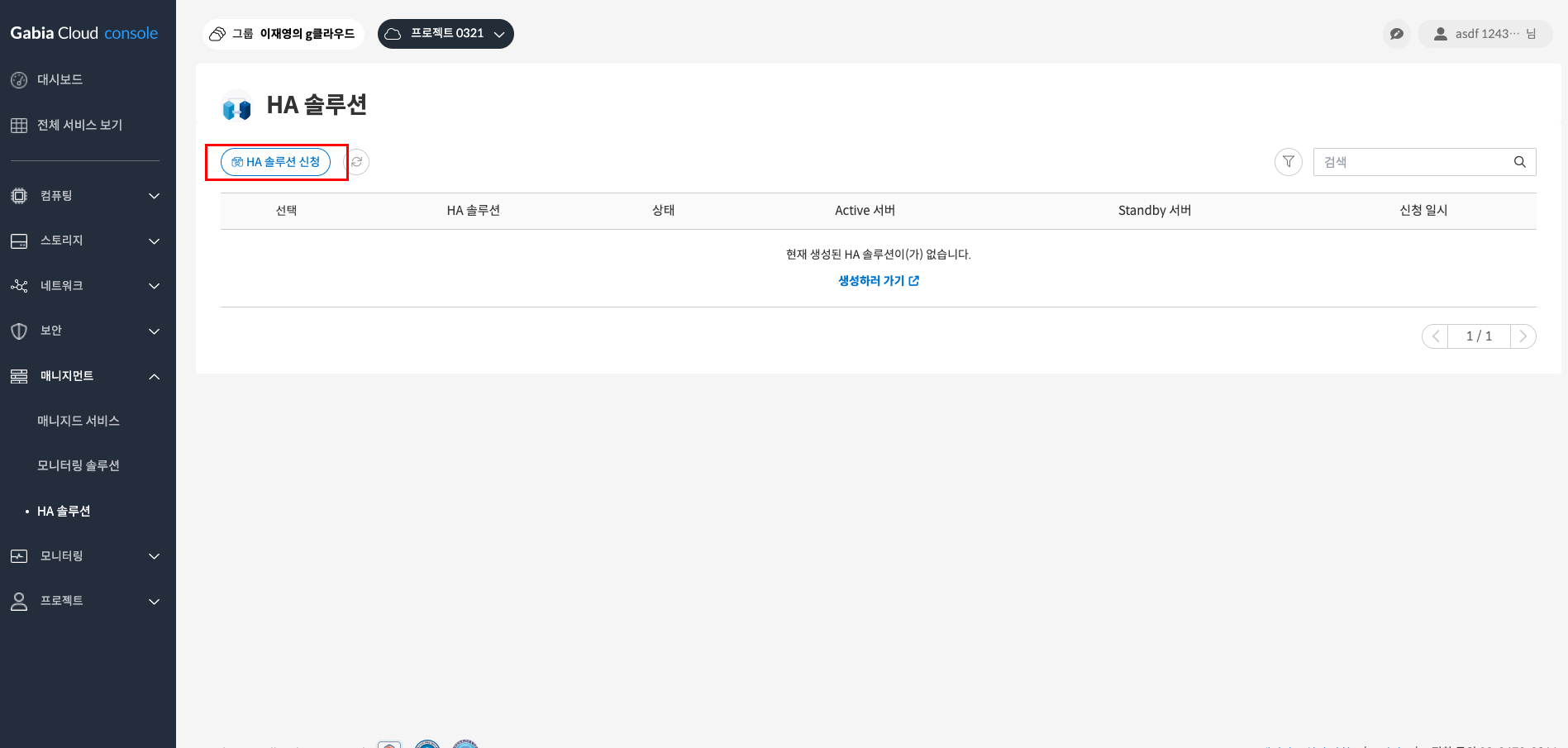
Task: Click the 보안 shield icon
Action: (x=19, y=331)
